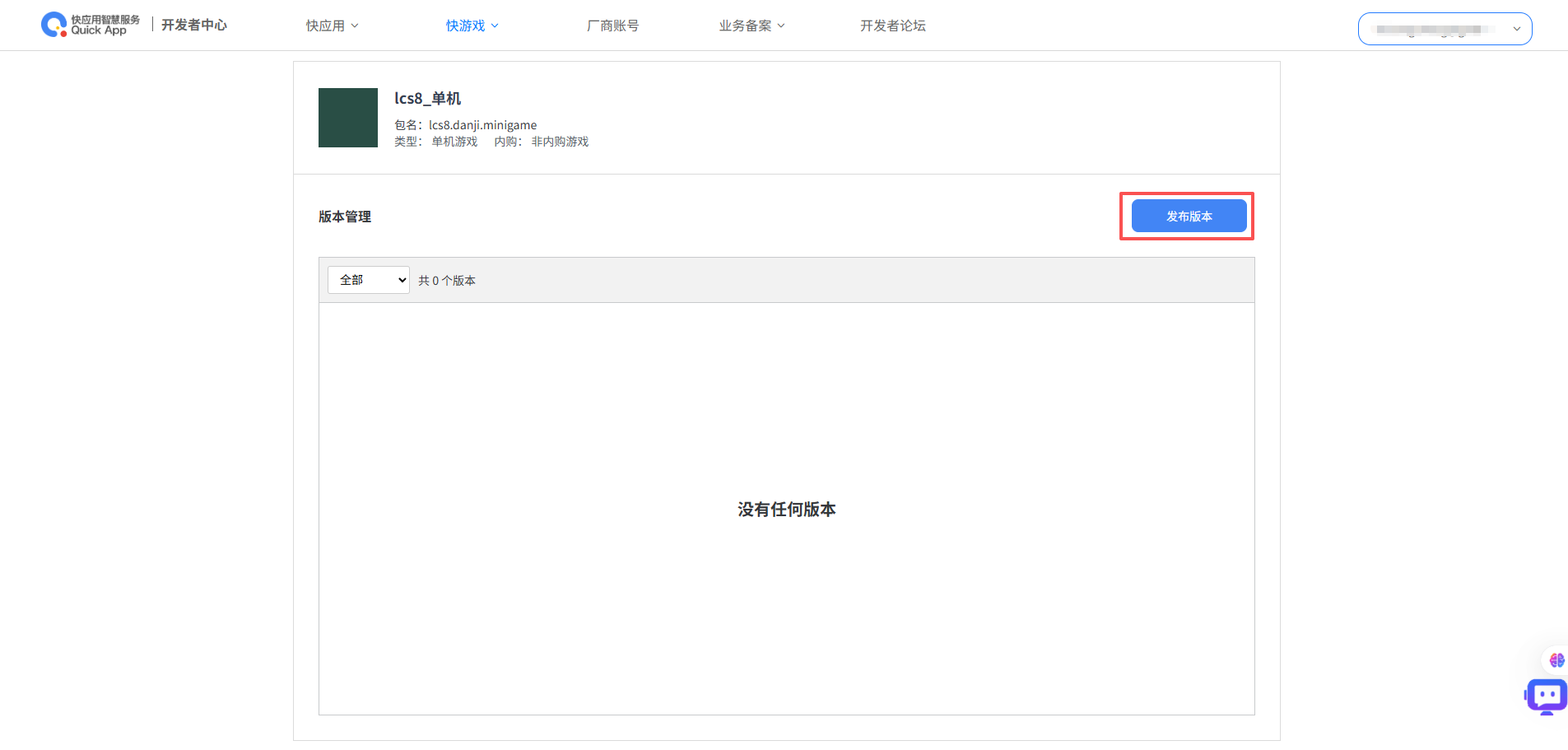
Task: Open the robot chat assistant icon
Action: coord(1547,696)
